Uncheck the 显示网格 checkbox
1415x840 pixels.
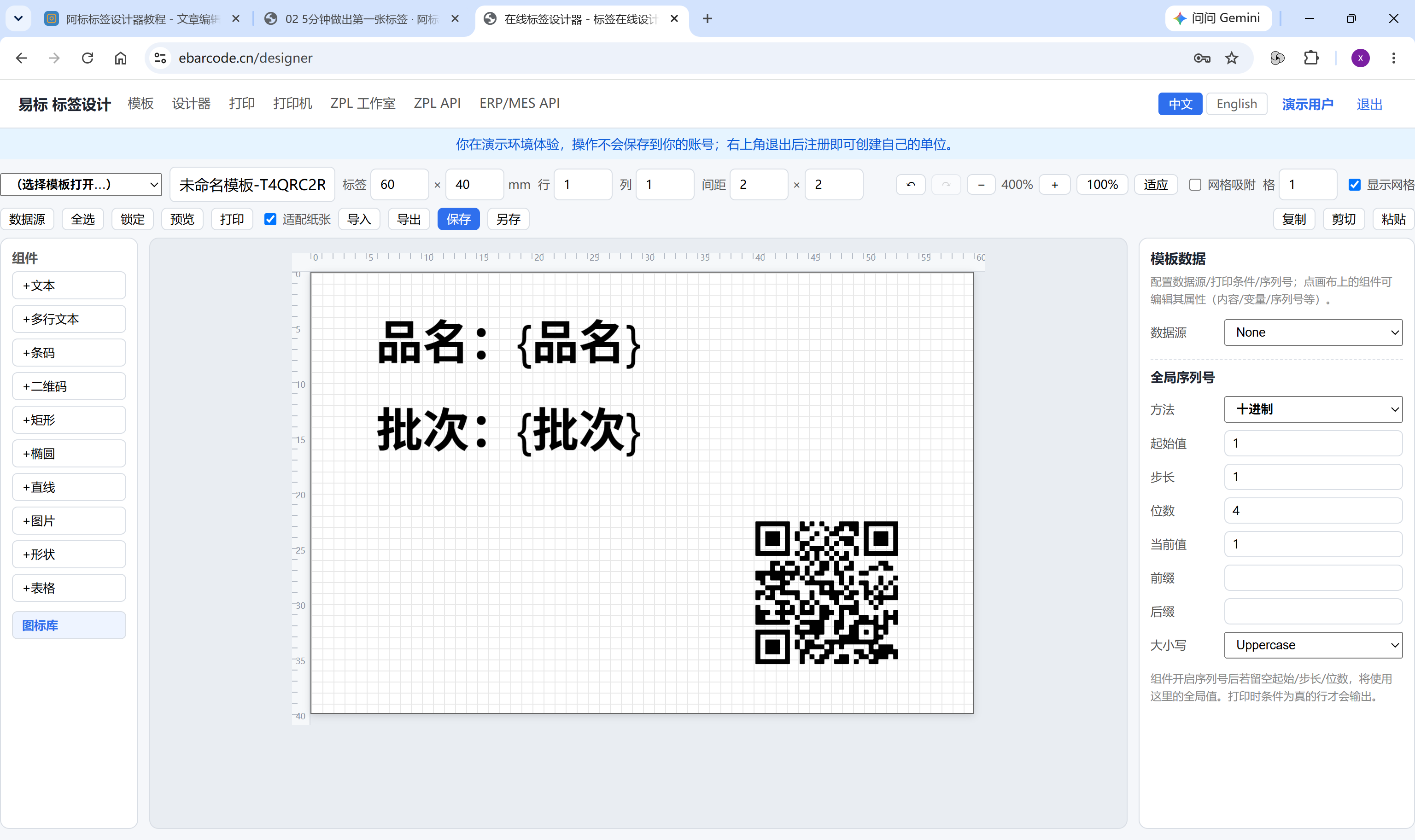tap(1355, 185)
